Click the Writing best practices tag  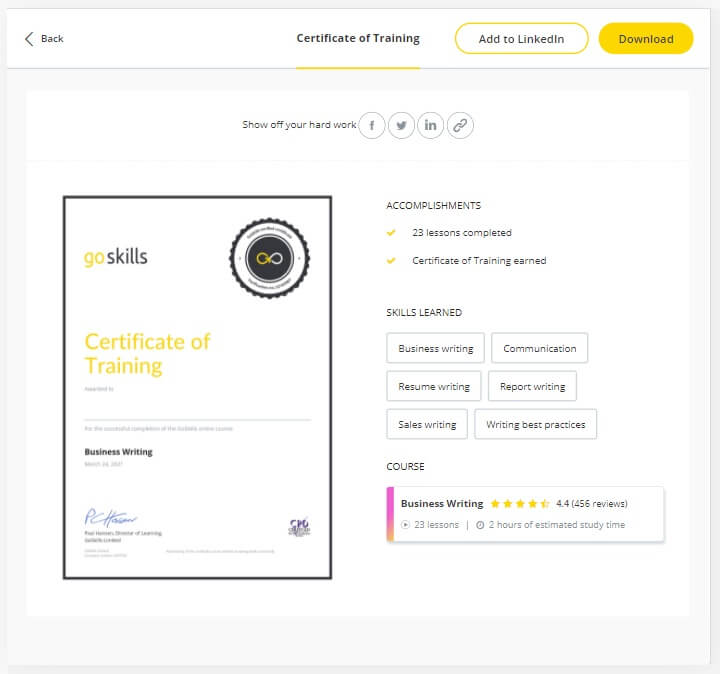point(535,425)
